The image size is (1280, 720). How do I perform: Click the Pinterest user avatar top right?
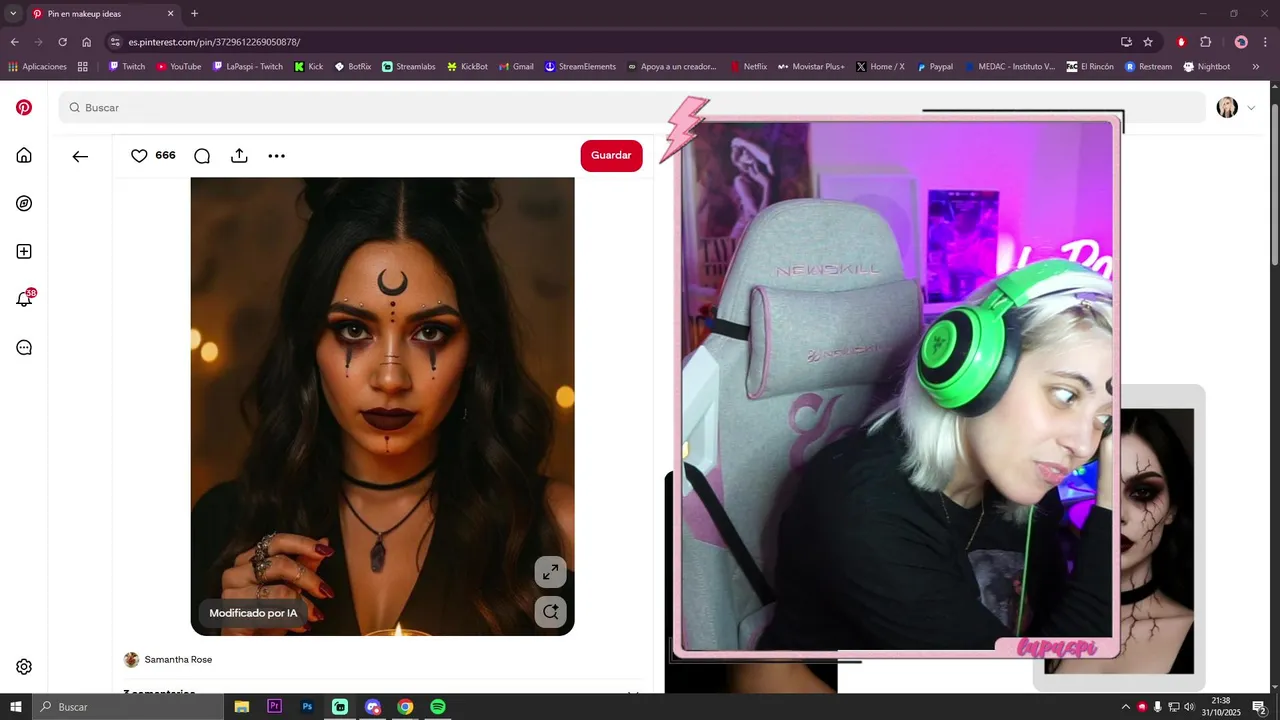click(1227, 108)
